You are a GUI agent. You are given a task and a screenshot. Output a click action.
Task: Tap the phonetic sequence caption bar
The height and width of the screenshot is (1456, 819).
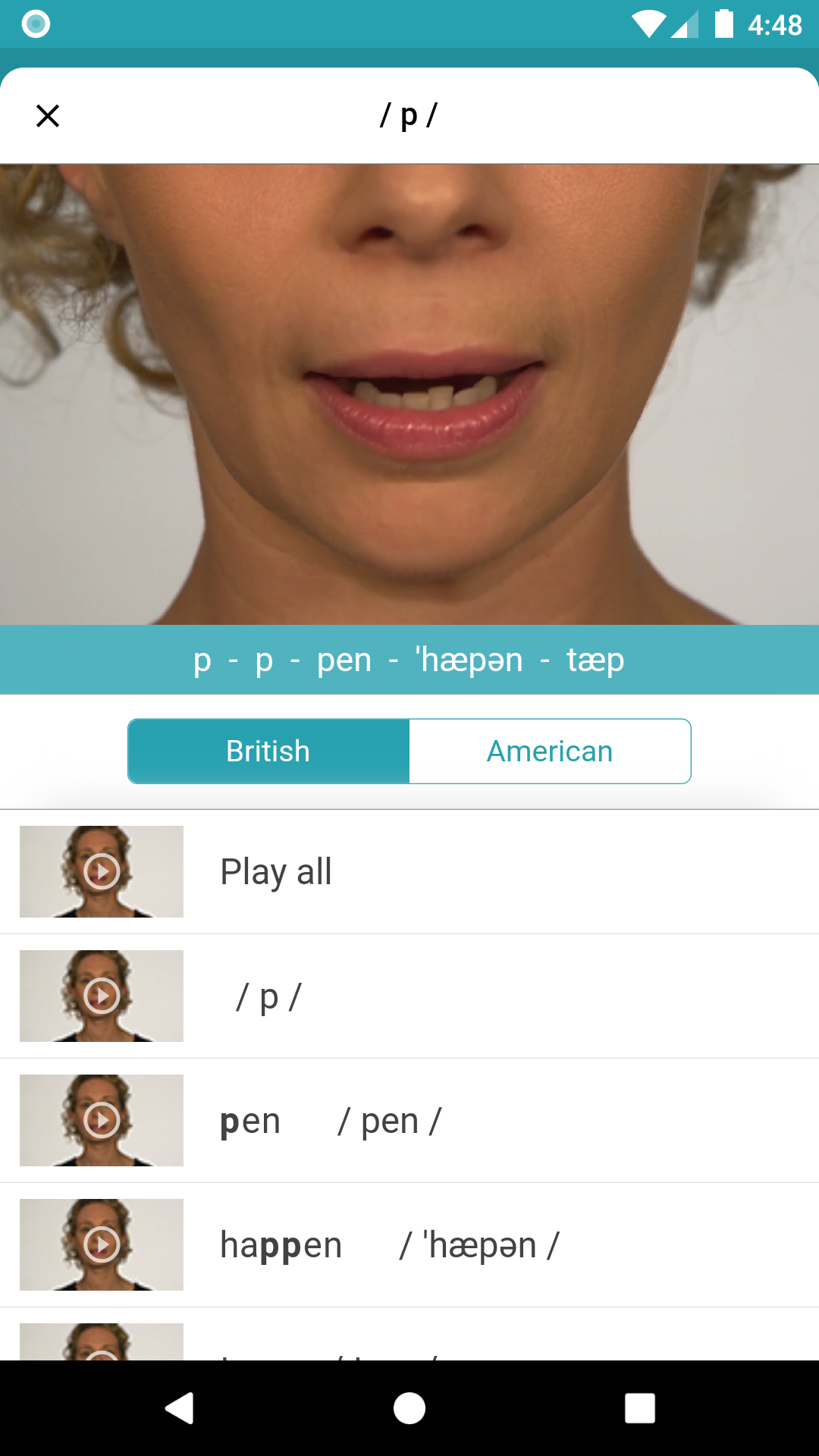409,660
